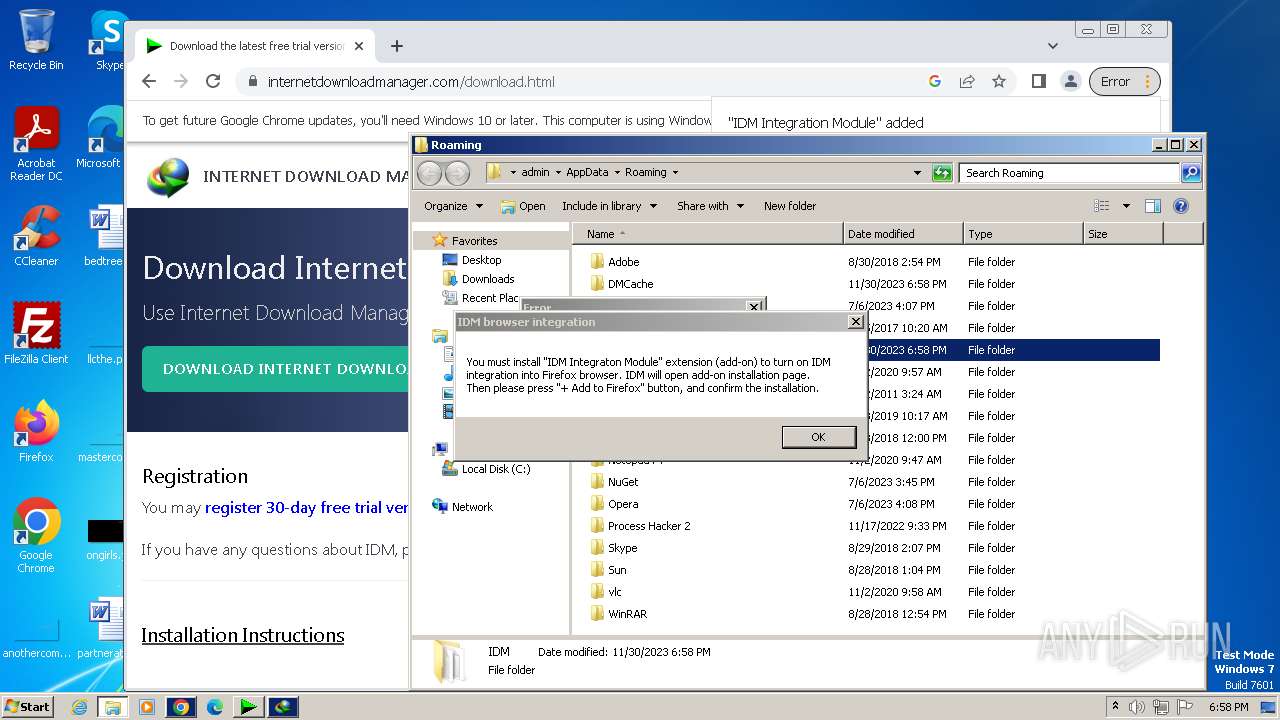The width and height of the screenshot is (1280, 720).
Task: Click New folder in Explorer toolbar
Action: [x=790, y=206]
